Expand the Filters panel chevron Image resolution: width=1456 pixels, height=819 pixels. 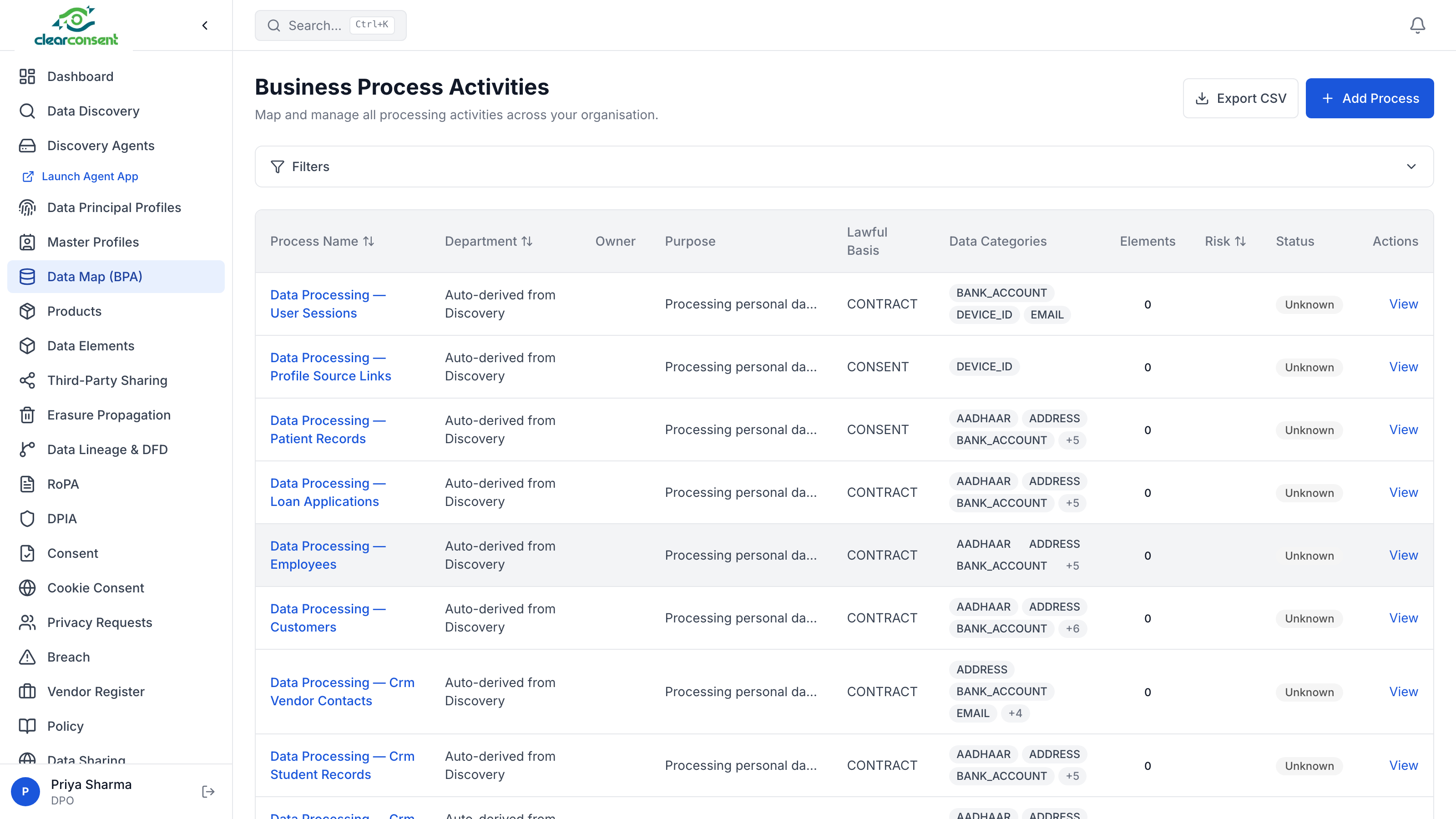point(1411,166)
